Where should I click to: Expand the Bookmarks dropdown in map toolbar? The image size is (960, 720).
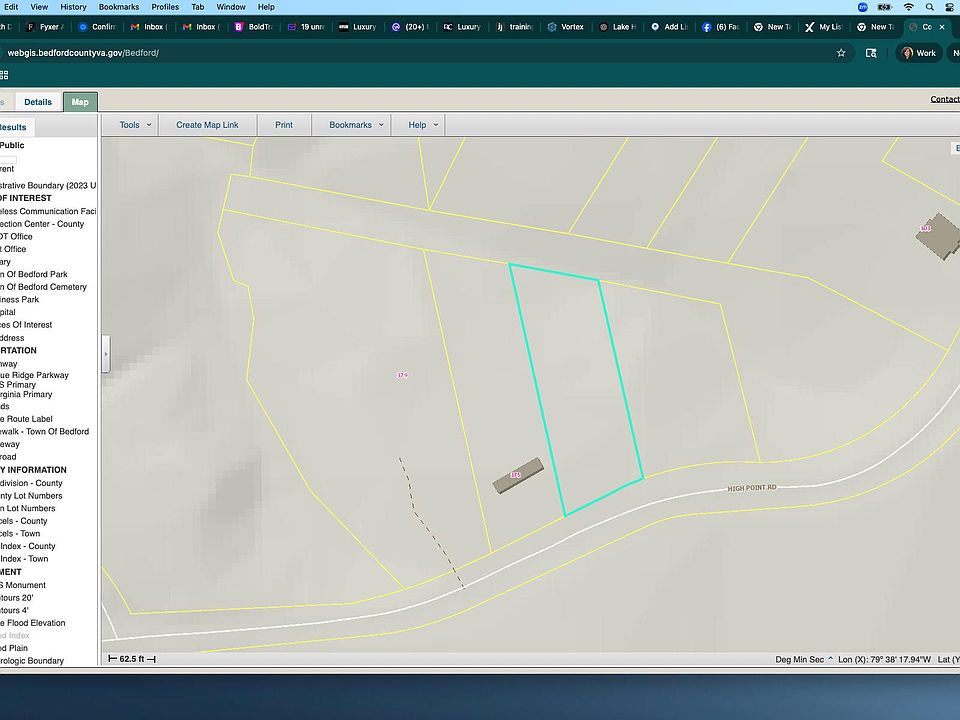point(356,125)
